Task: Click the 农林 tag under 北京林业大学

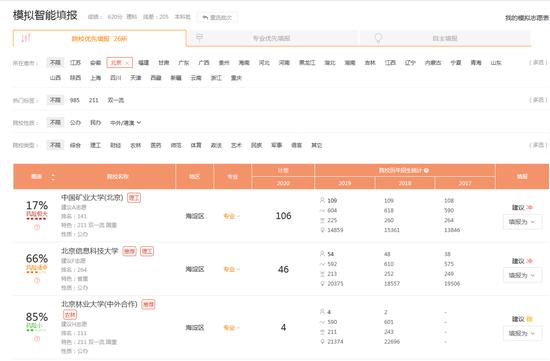Action: (70, 315)
